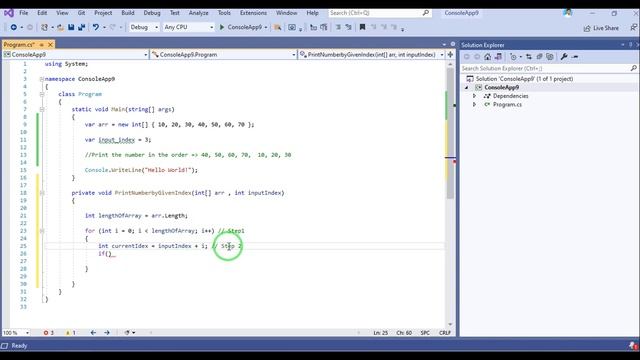Start debugging with the green play icon

222,27
